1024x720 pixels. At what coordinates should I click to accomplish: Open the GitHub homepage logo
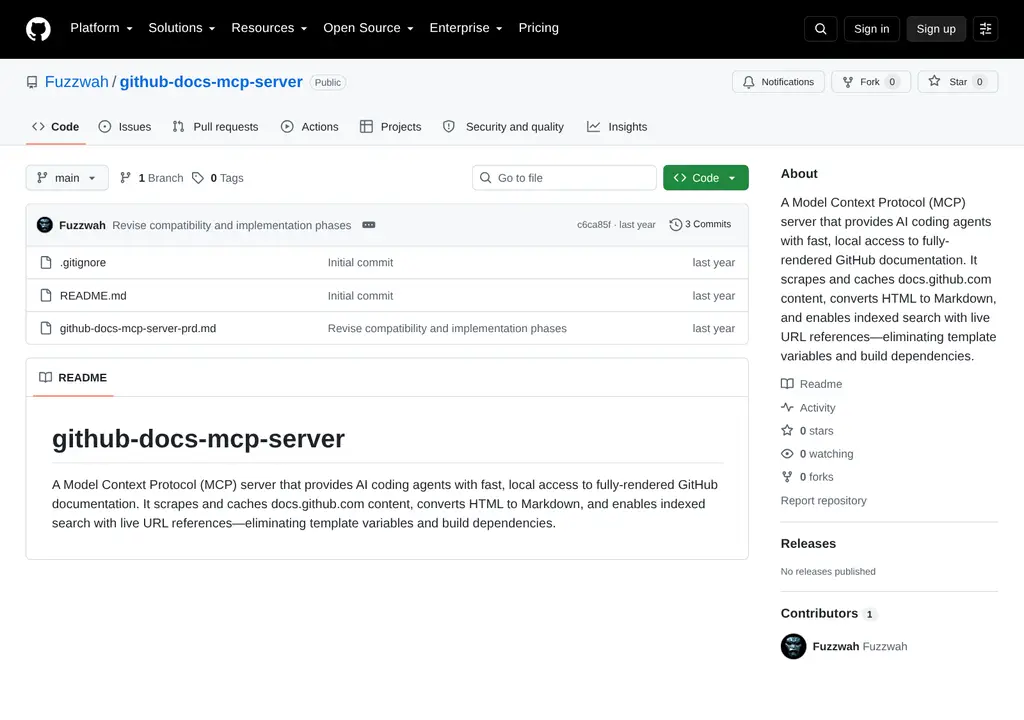pos(38,29)
